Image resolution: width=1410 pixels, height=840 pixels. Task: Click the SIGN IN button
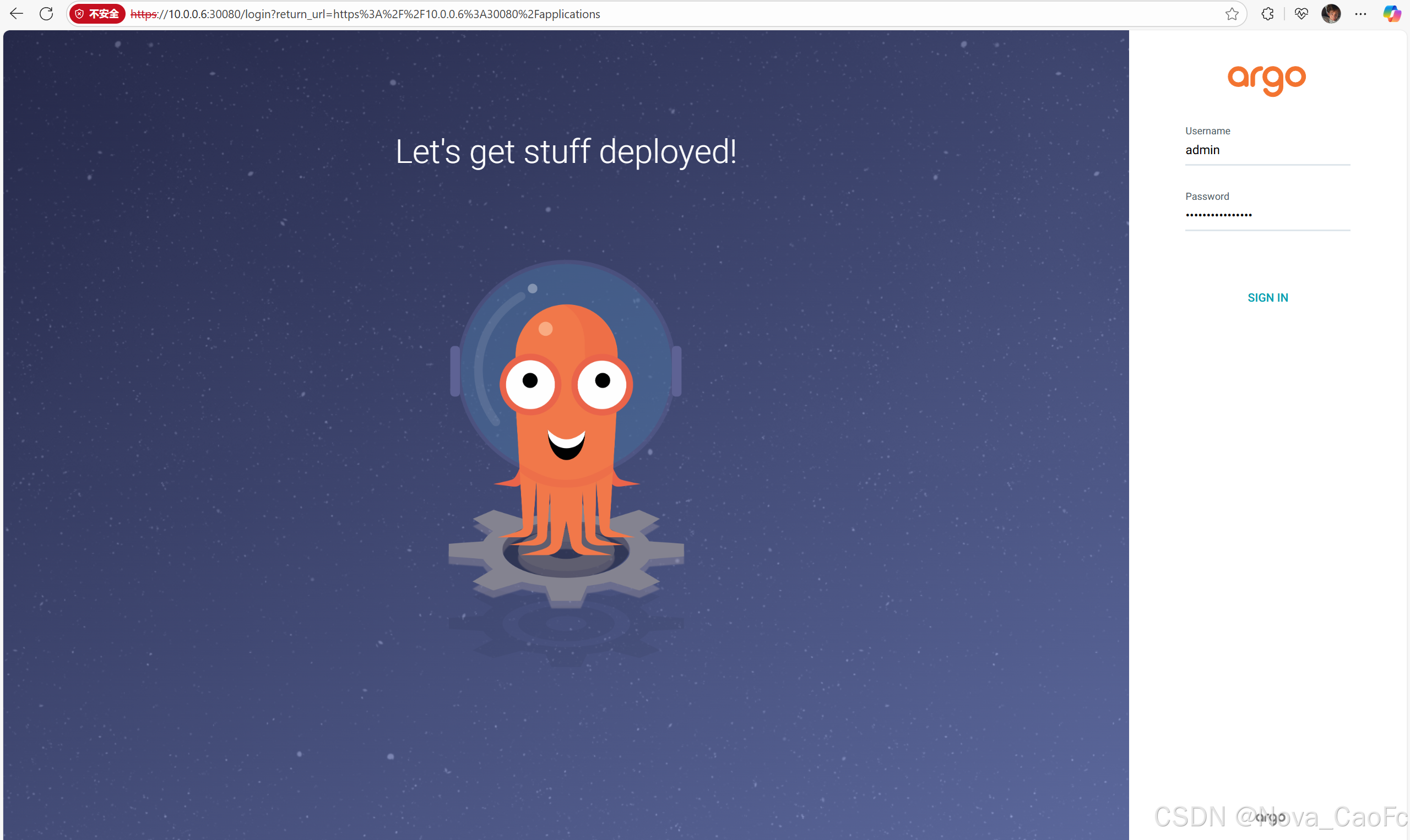point(1267,298)
